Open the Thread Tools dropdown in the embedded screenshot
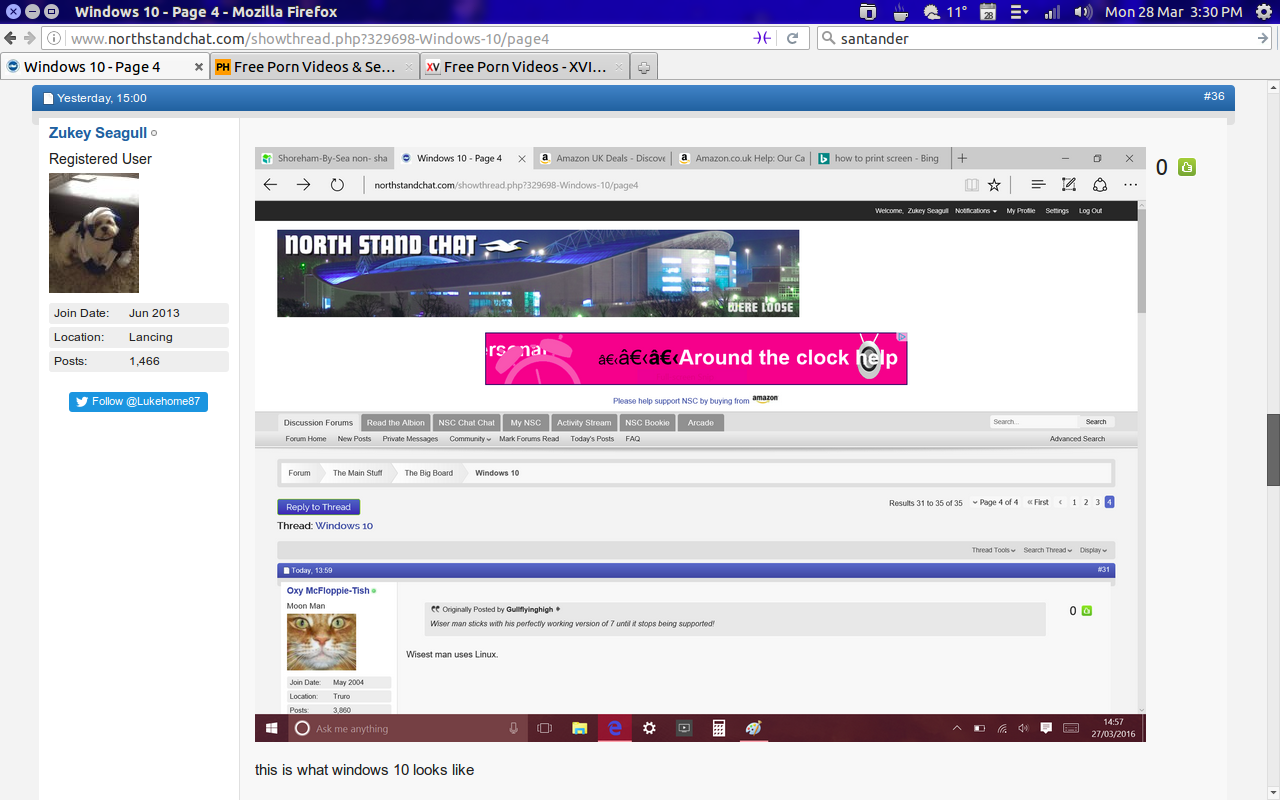This screenshot has width=1280, height=800. (993, 550)
